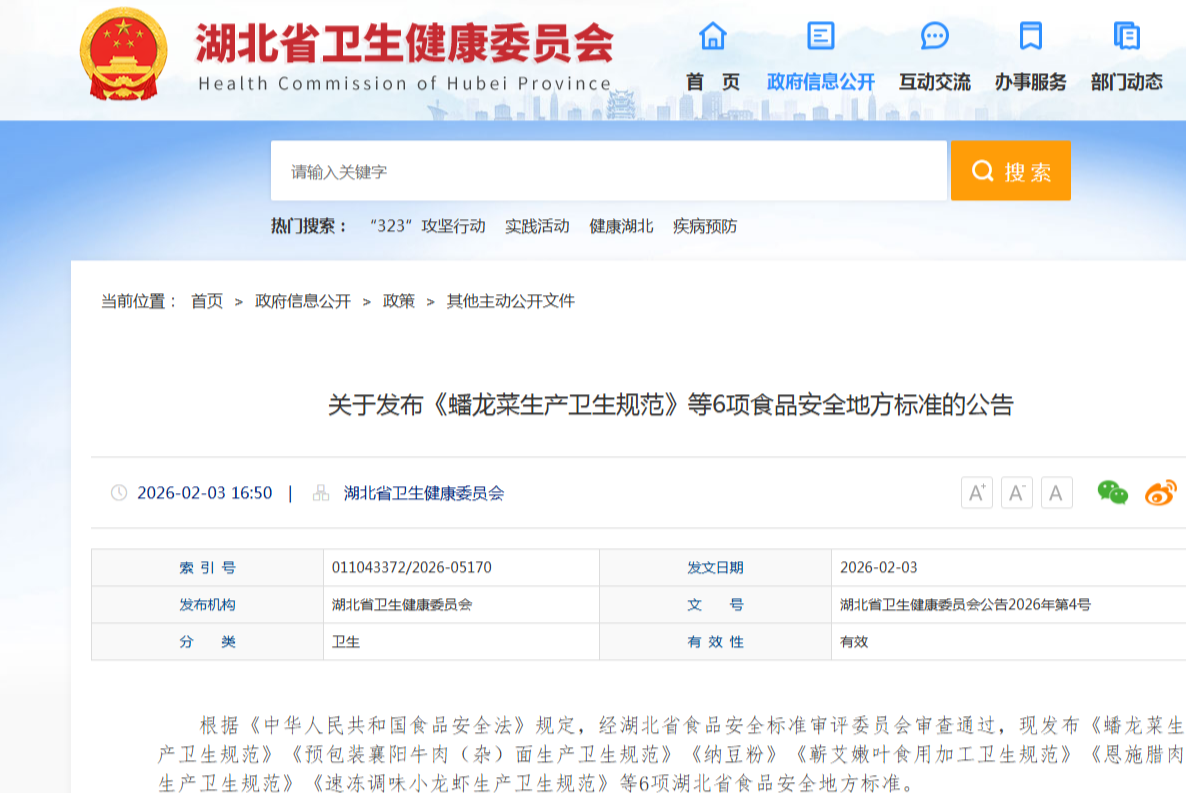This screenshot has height=793, width=1186.
Task: Open the 互动交流 navigation menu item
Action: point(934,82)
